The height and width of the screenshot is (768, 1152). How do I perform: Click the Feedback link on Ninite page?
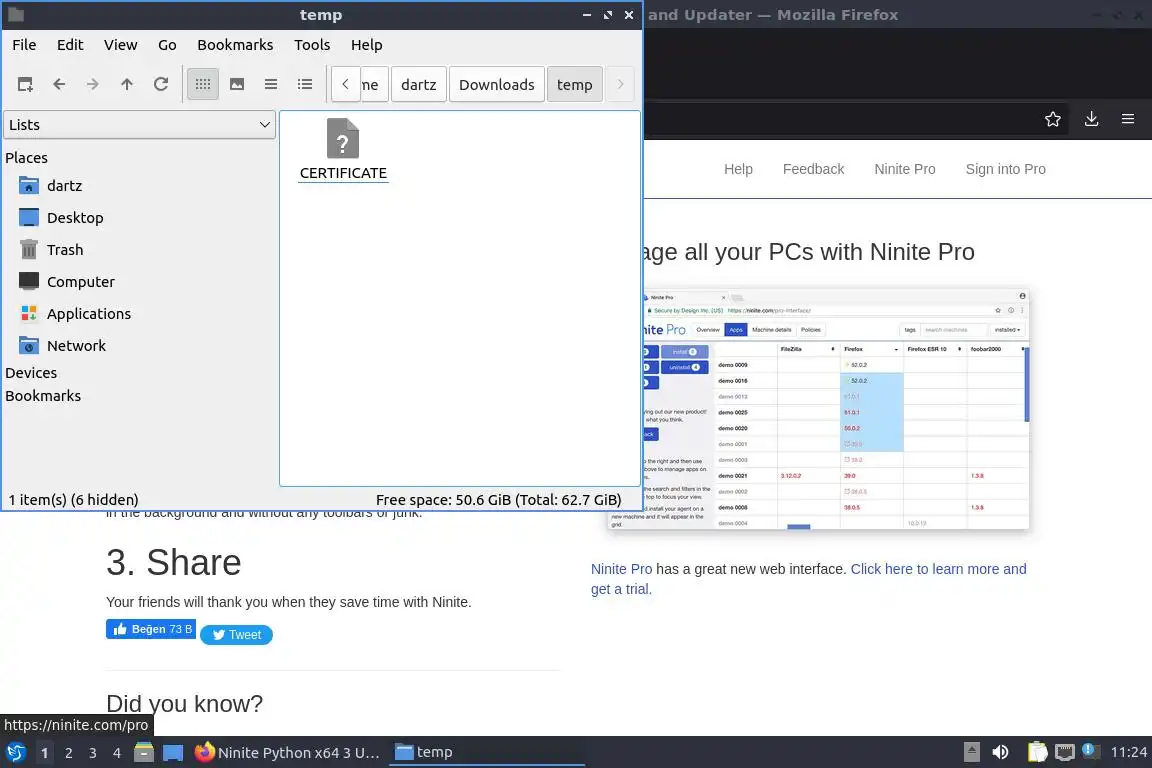pyautogui.click(x=813, y=169)
